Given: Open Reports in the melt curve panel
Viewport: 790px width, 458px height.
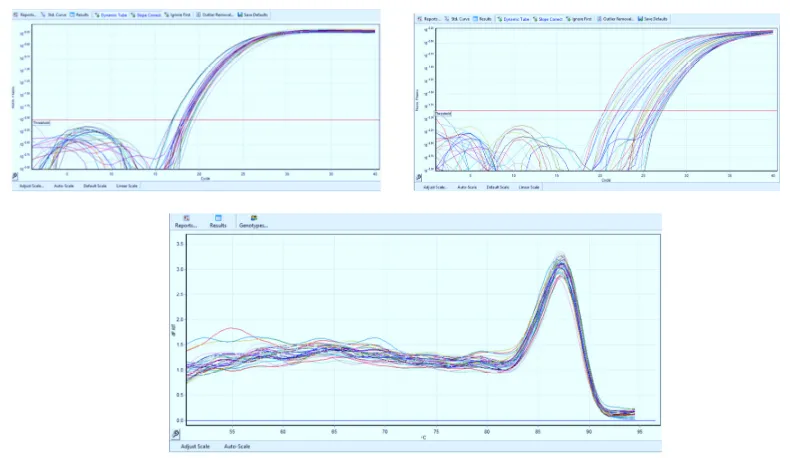Looking at the screenshot, I should coord(186,222).
